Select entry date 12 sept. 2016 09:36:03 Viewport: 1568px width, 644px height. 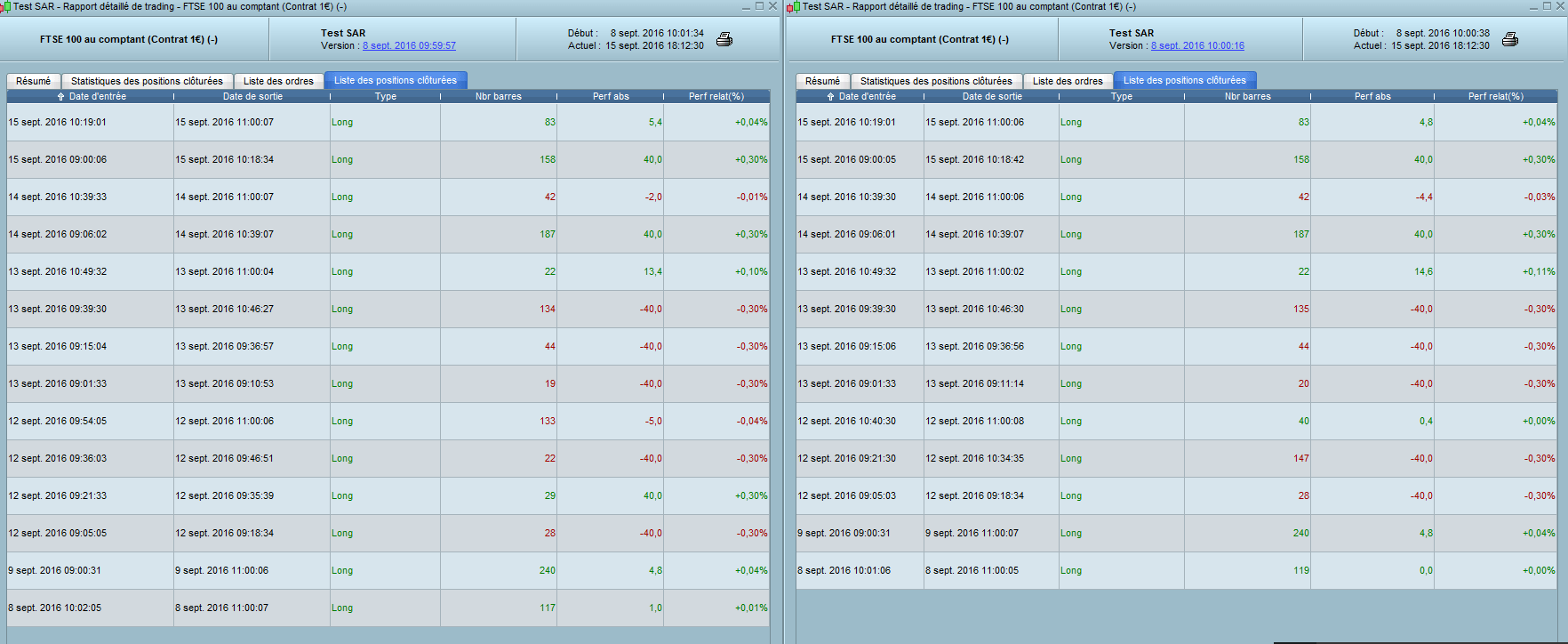tap(58, 459)
